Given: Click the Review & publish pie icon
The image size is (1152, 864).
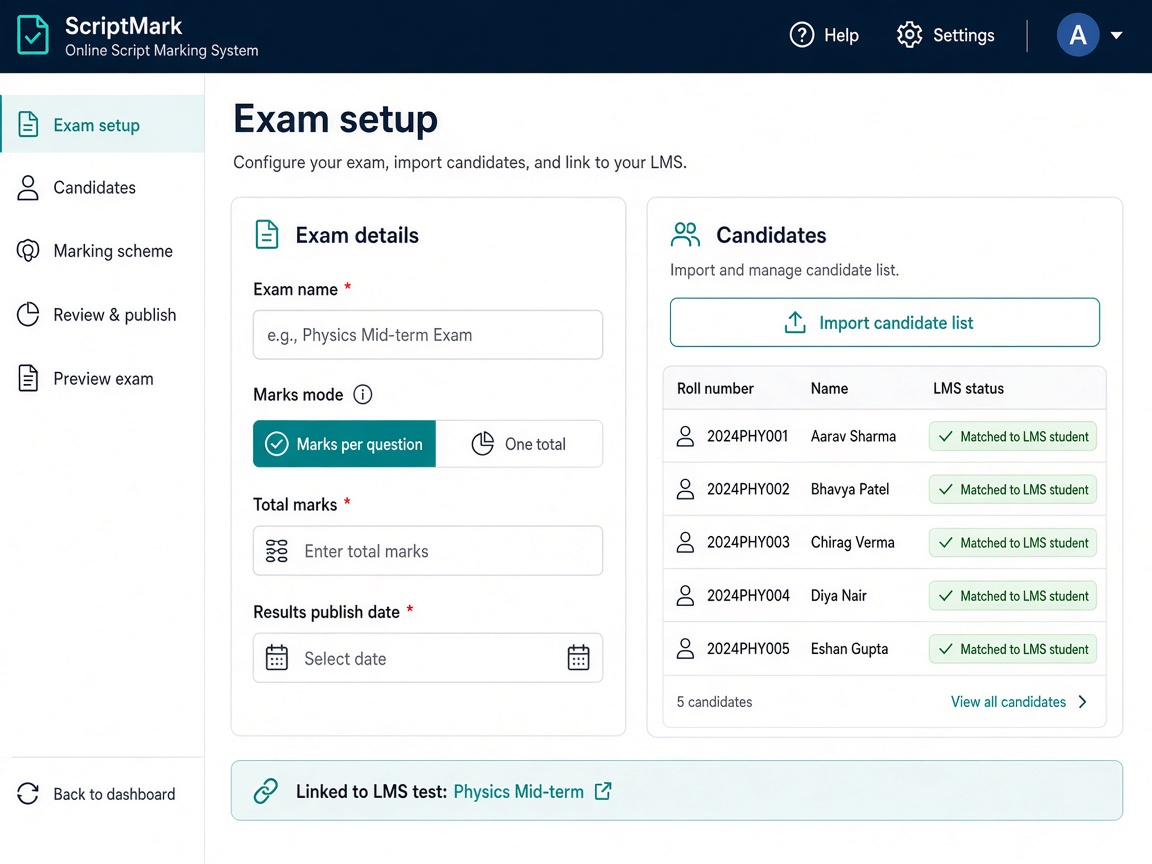Looking at the screenshot, I should (28, 314).
